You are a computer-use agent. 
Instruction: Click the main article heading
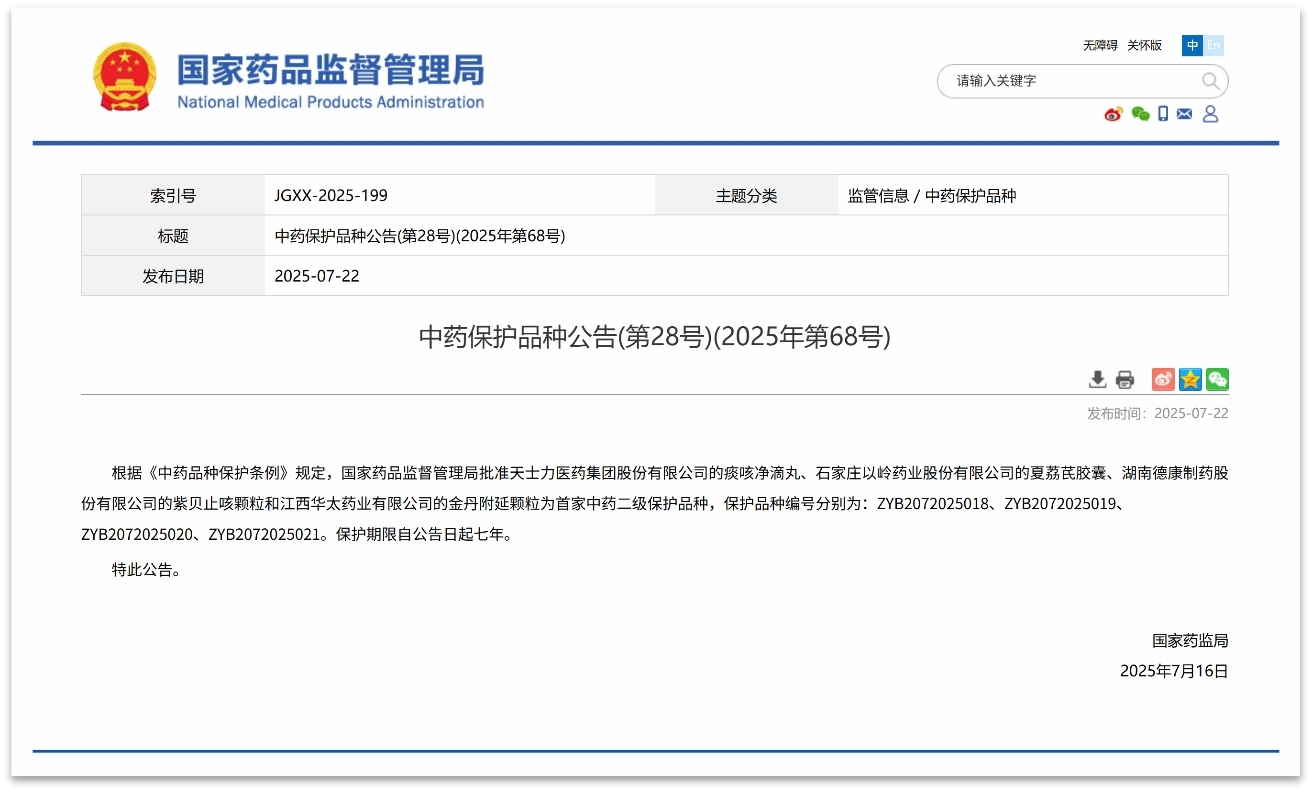pyautogui.click(x=655, y=337)
